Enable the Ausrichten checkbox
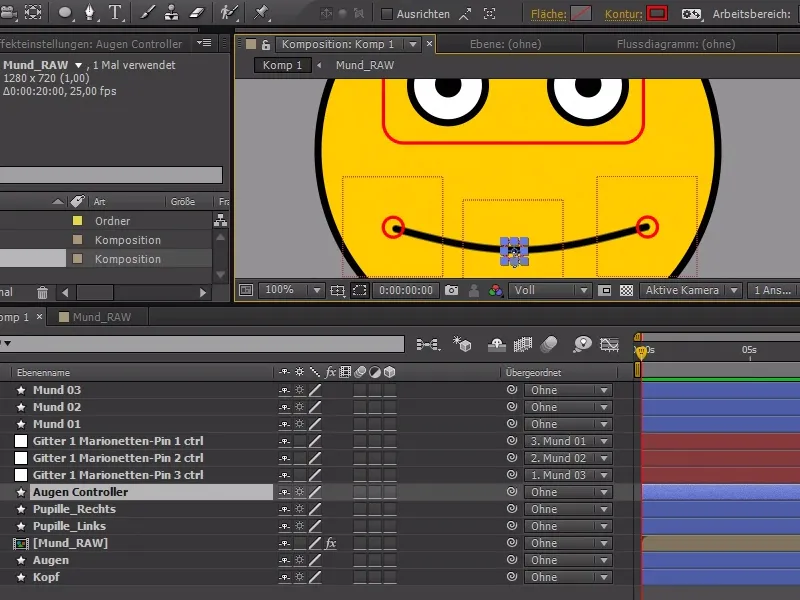Image resolution: width=800 pixels, height=600 pixels. [387, 14]
